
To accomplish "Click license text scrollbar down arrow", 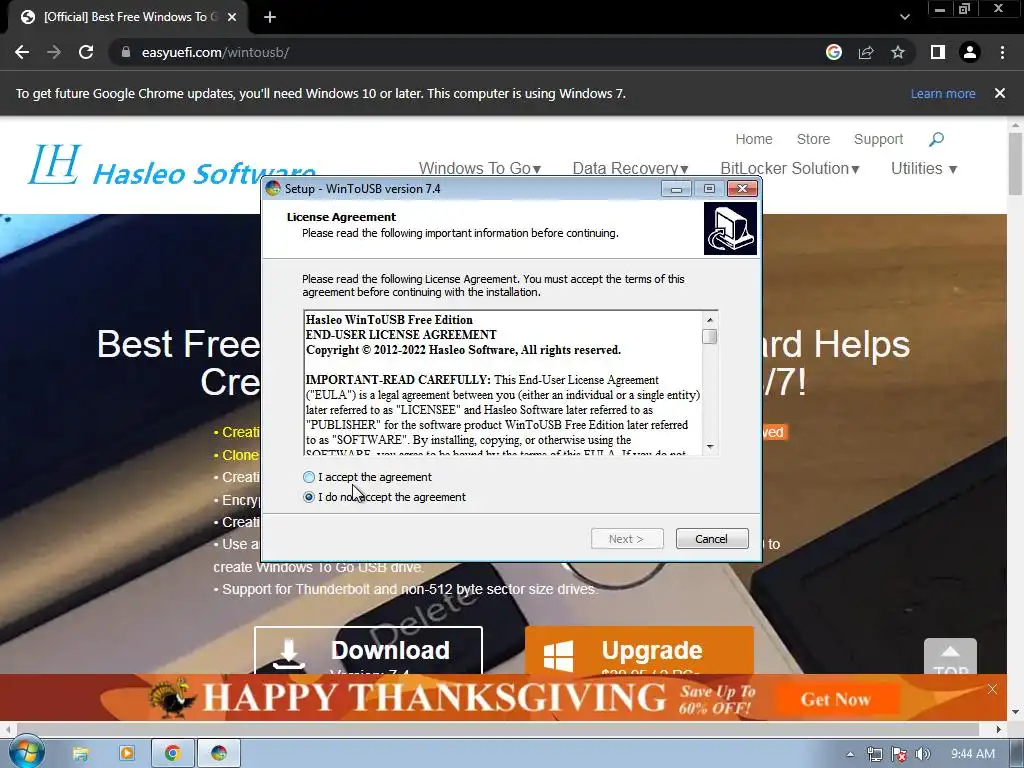I will [x=710, y=447].
